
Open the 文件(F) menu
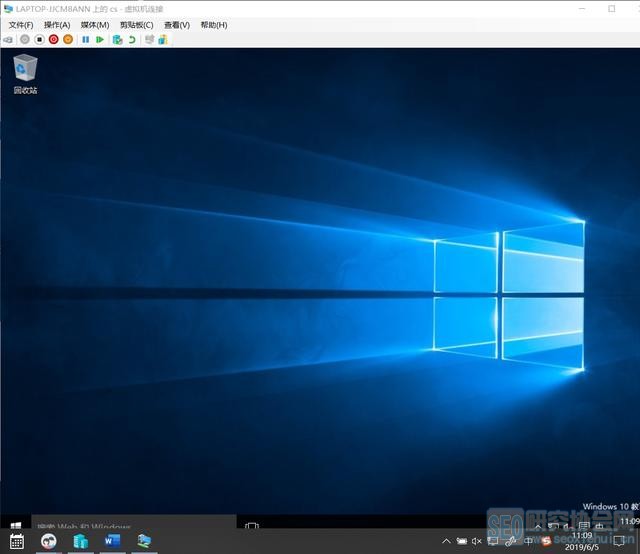click(21, 25)
